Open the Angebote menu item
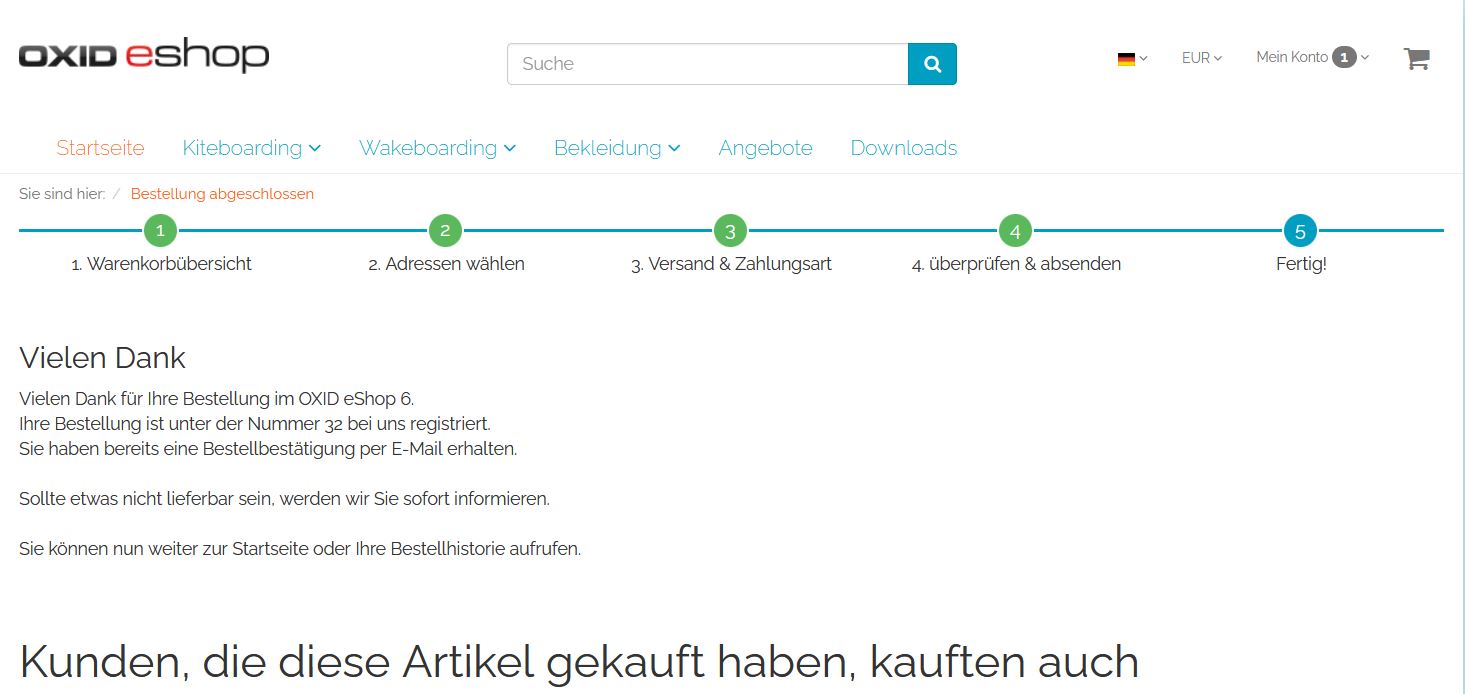Screen dimensions: 1465x694 click(765, 148)
